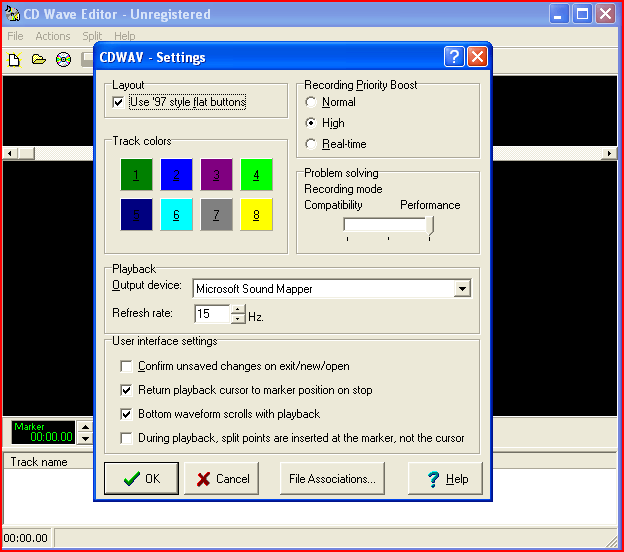Image resolution: width=624 pixels, height=552 pixels.
Task: Decrease Marker time with down arrow
Action: pos(85,439)
